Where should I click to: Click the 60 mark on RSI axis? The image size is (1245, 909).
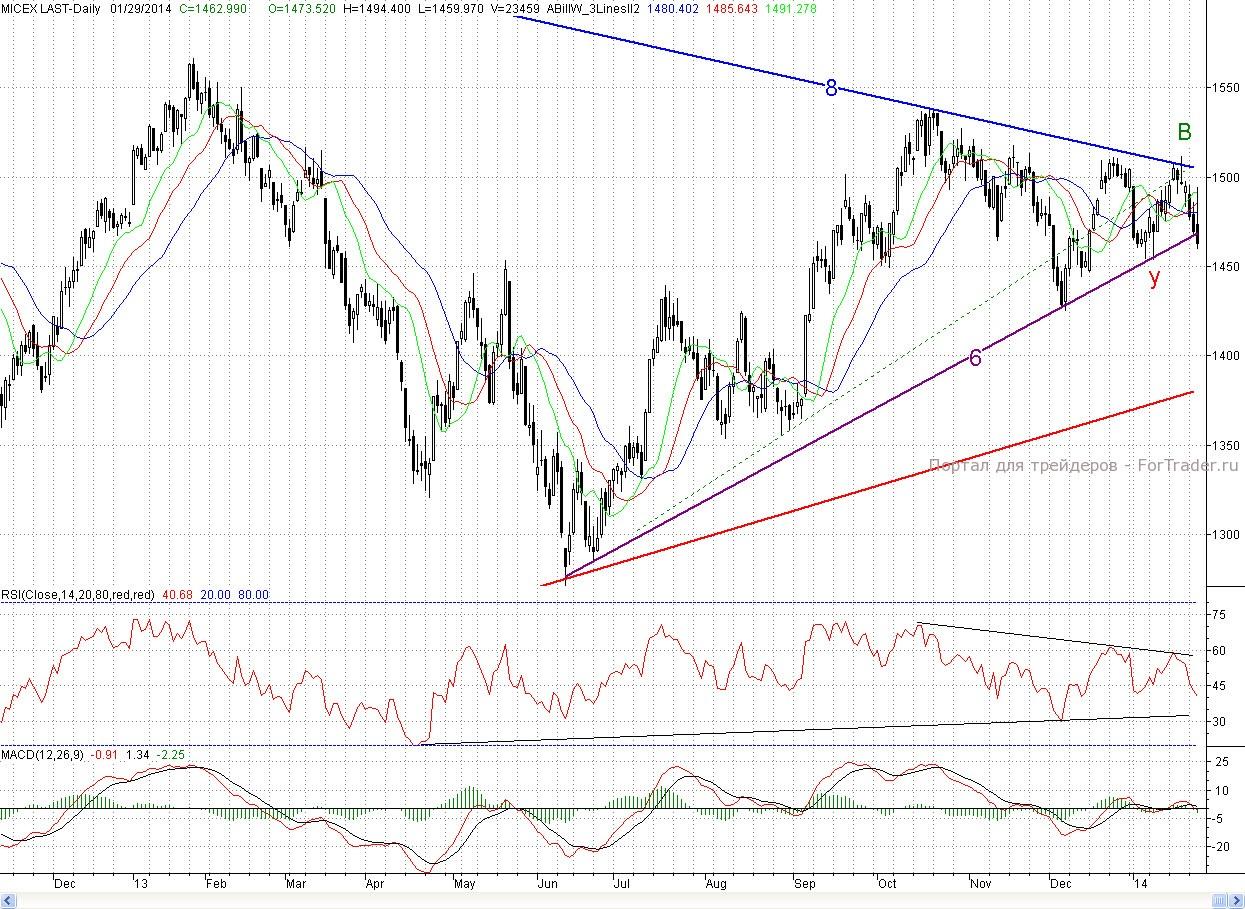pos(1220,651)
